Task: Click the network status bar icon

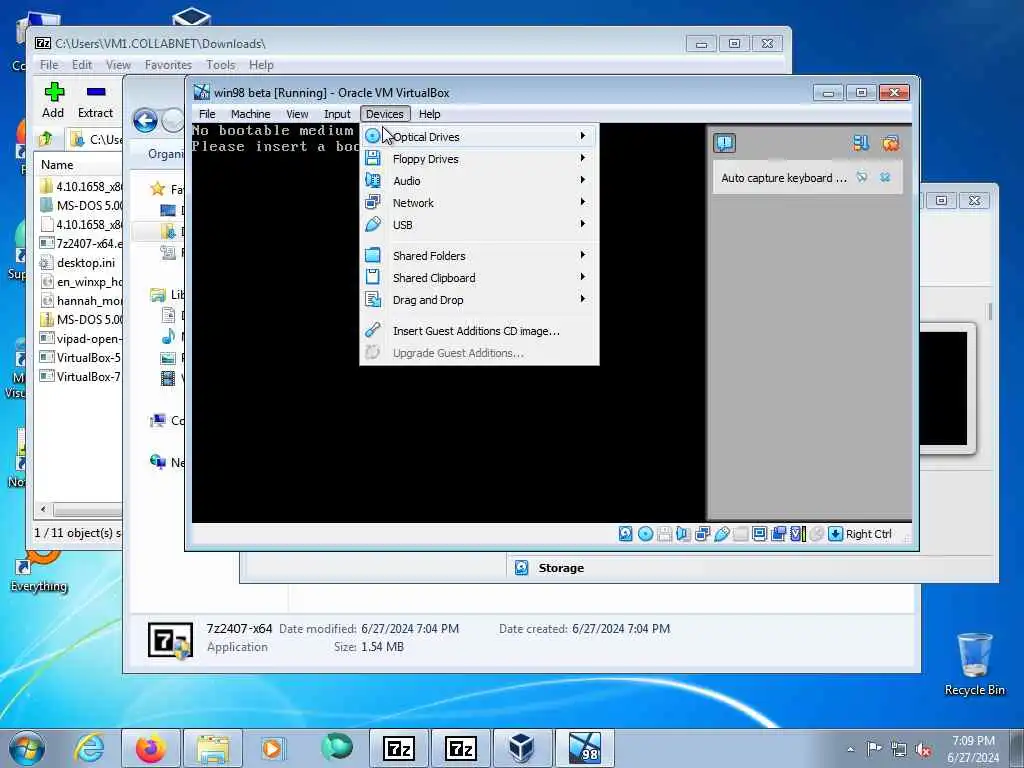Action: [703, 534]
